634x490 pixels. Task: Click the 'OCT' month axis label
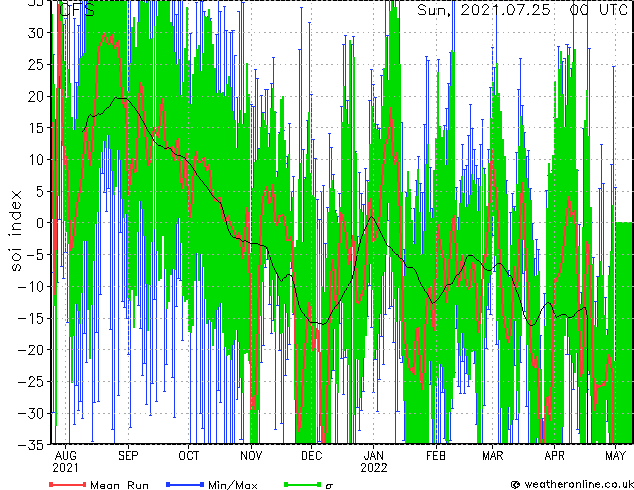pyautogui.click(x=189, y=456)
